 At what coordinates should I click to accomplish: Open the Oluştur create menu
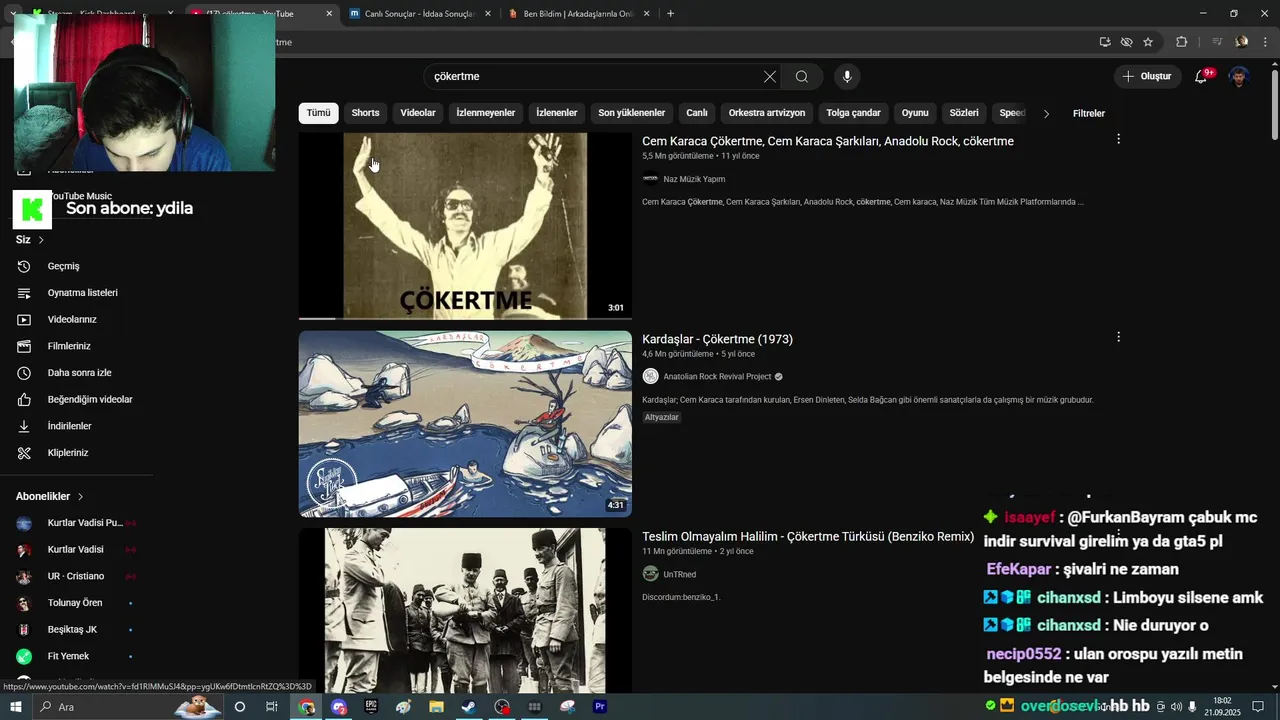point(1146,77)
